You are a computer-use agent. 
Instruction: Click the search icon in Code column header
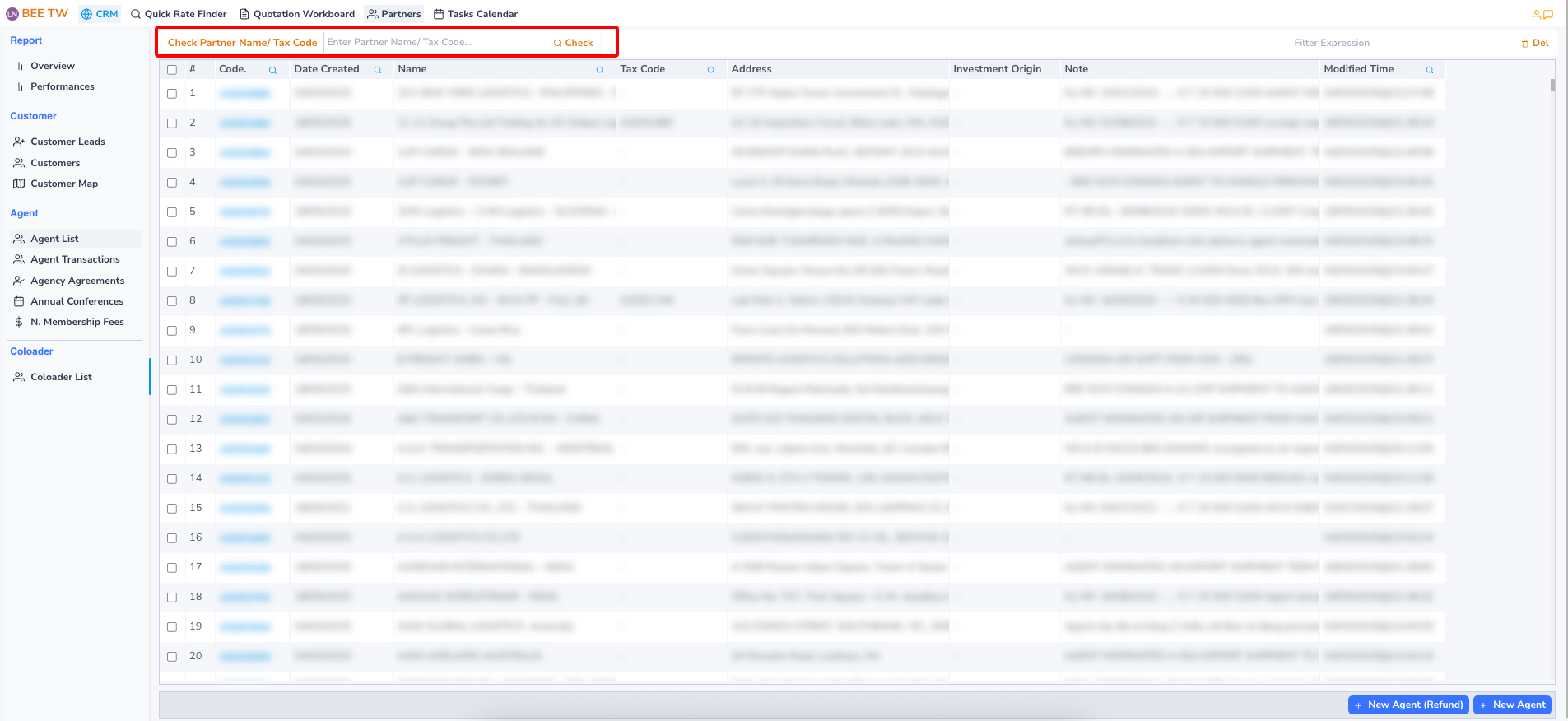(x=272, y=70)
